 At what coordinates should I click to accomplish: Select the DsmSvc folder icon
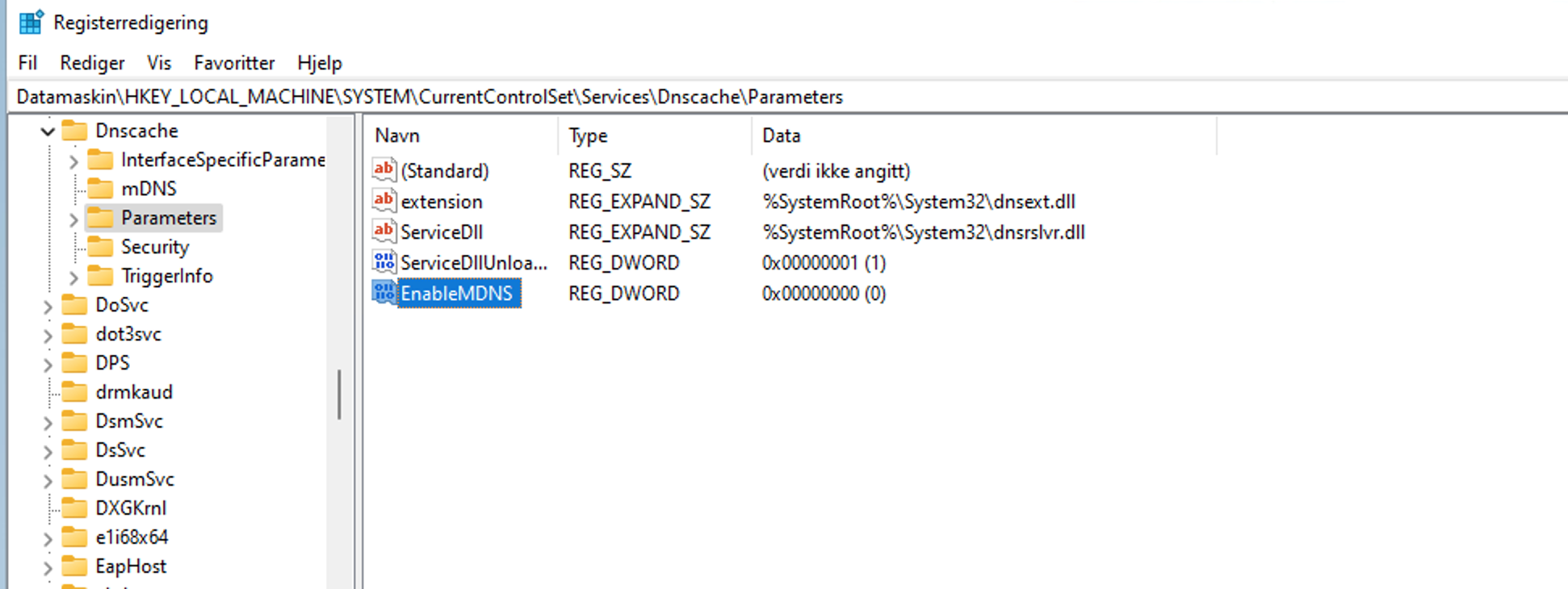[74, 420]
